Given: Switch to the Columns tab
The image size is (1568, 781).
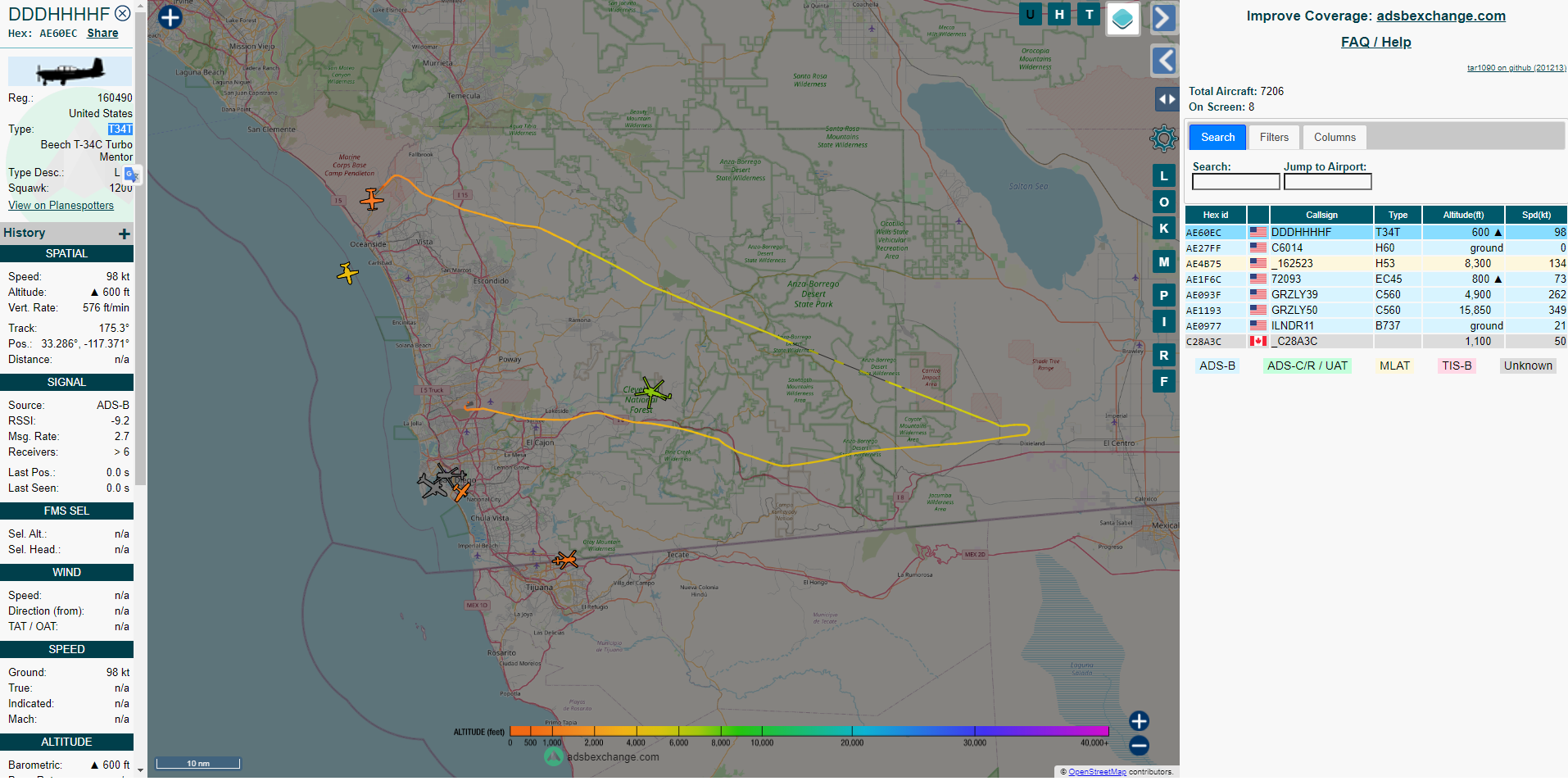Looking at the screenshot, I should tap(1335, 137).
